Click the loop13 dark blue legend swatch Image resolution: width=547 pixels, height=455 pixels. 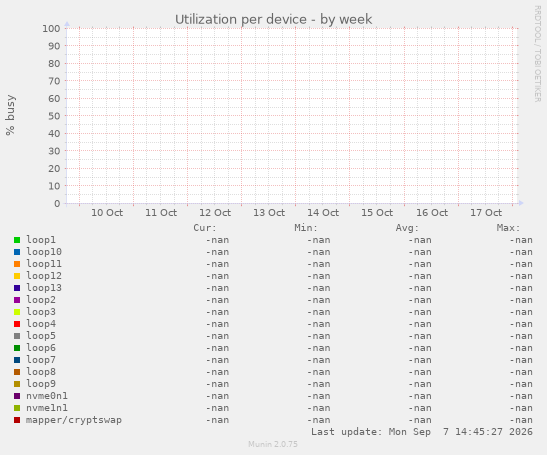[17, 288]
